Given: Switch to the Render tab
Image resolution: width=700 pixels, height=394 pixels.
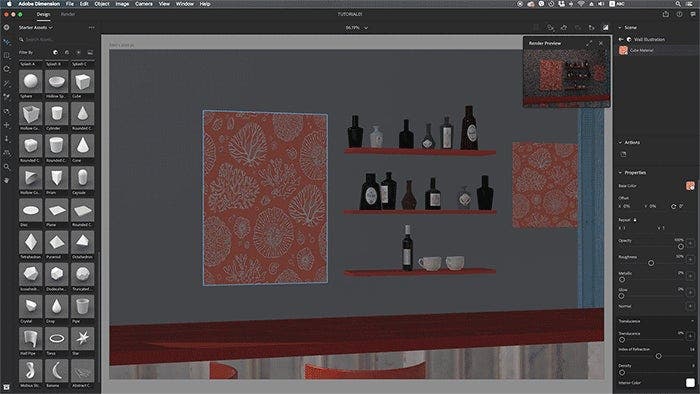Looking at the screenshot, I should tap(68, 14).
